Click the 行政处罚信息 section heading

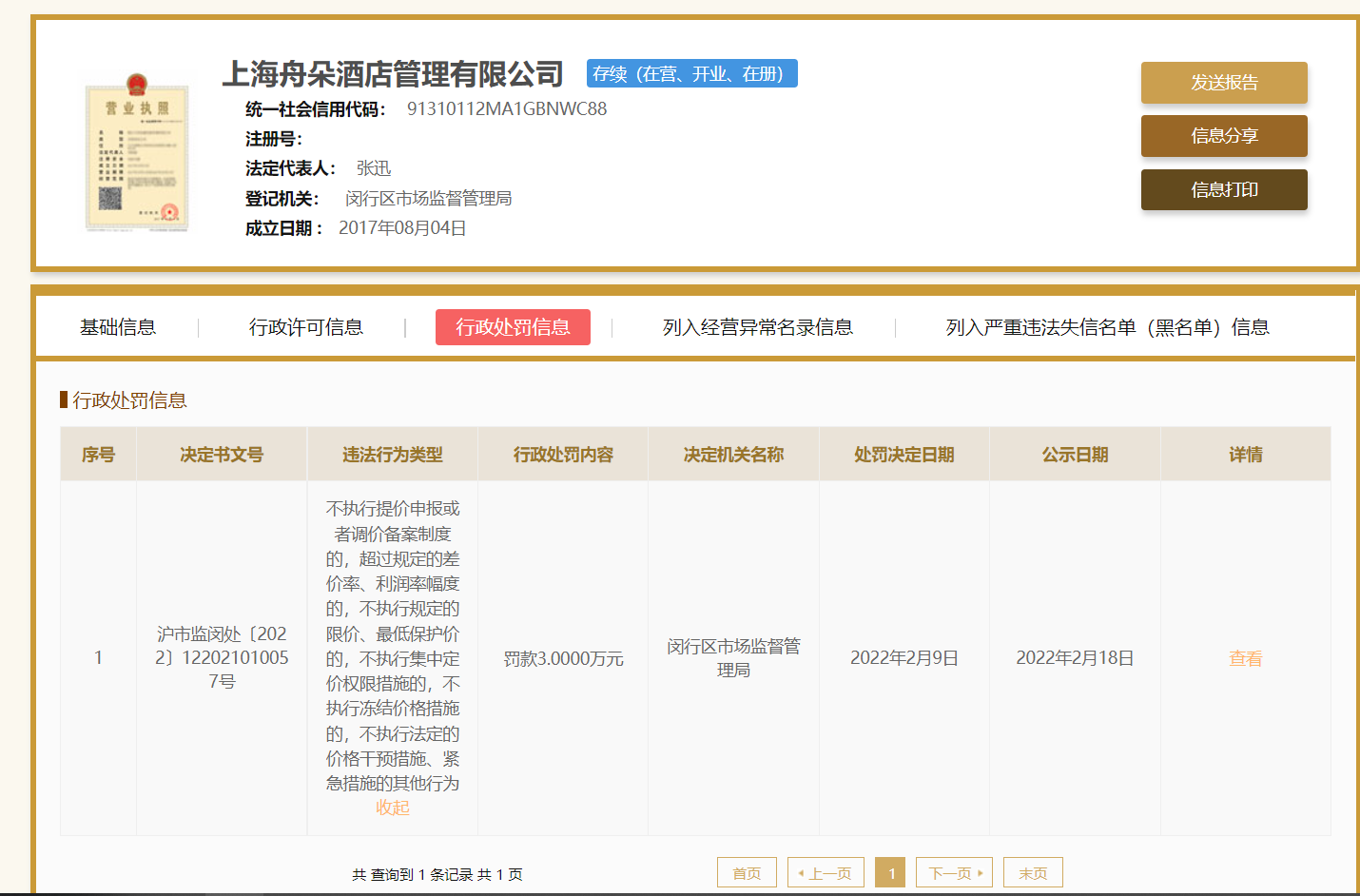pos(129,399)
